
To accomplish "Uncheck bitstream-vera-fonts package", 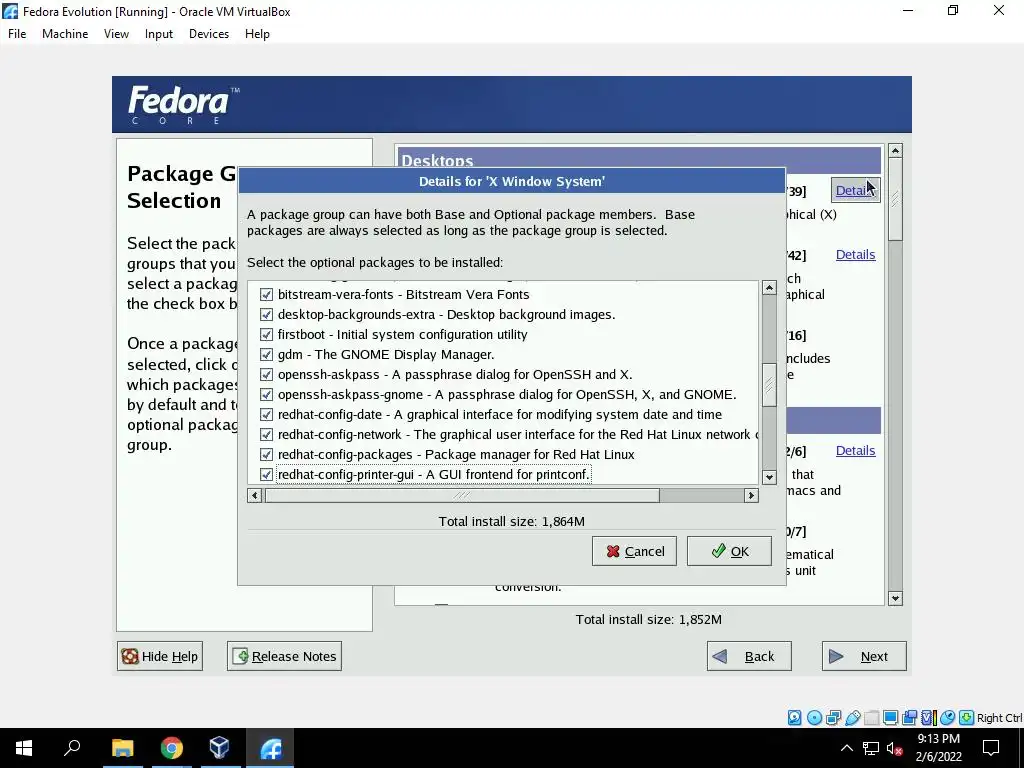I will click(x=266, y=295).
